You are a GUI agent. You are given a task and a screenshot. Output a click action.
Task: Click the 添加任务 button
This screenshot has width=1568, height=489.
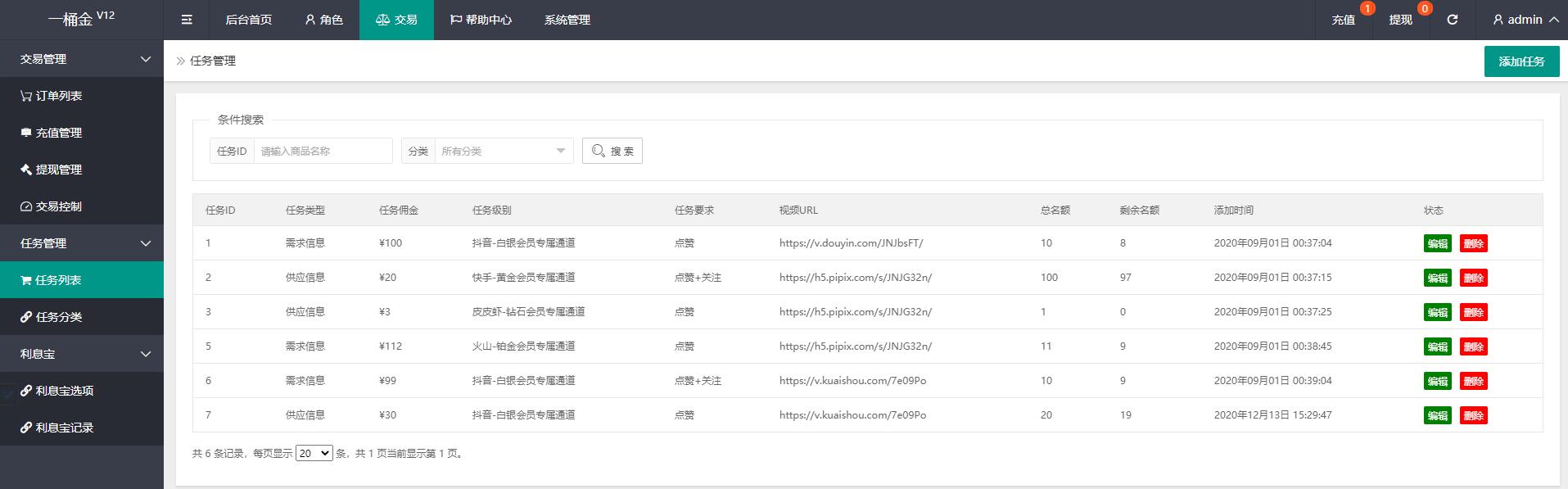click(1521, 61)
